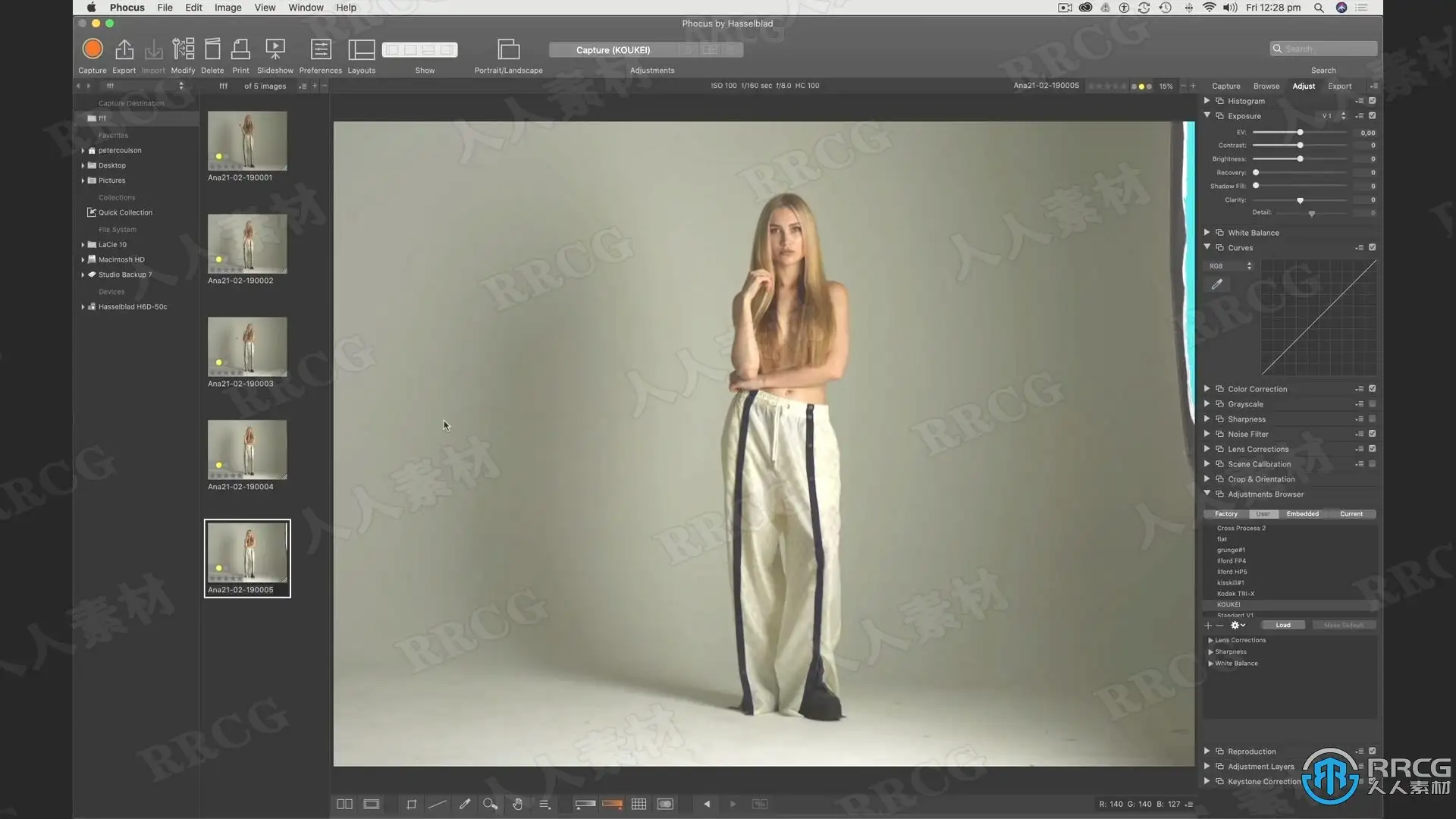Screen dimensions: 1456x819
Task: Open the File menu
Action: pos(165,8)
